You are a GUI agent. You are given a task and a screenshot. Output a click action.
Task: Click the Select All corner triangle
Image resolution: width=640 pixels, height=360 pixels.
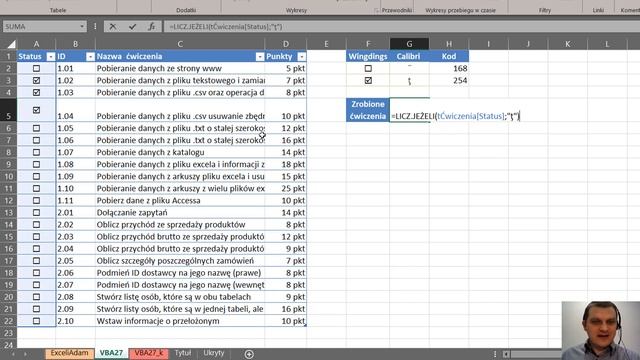11,44
